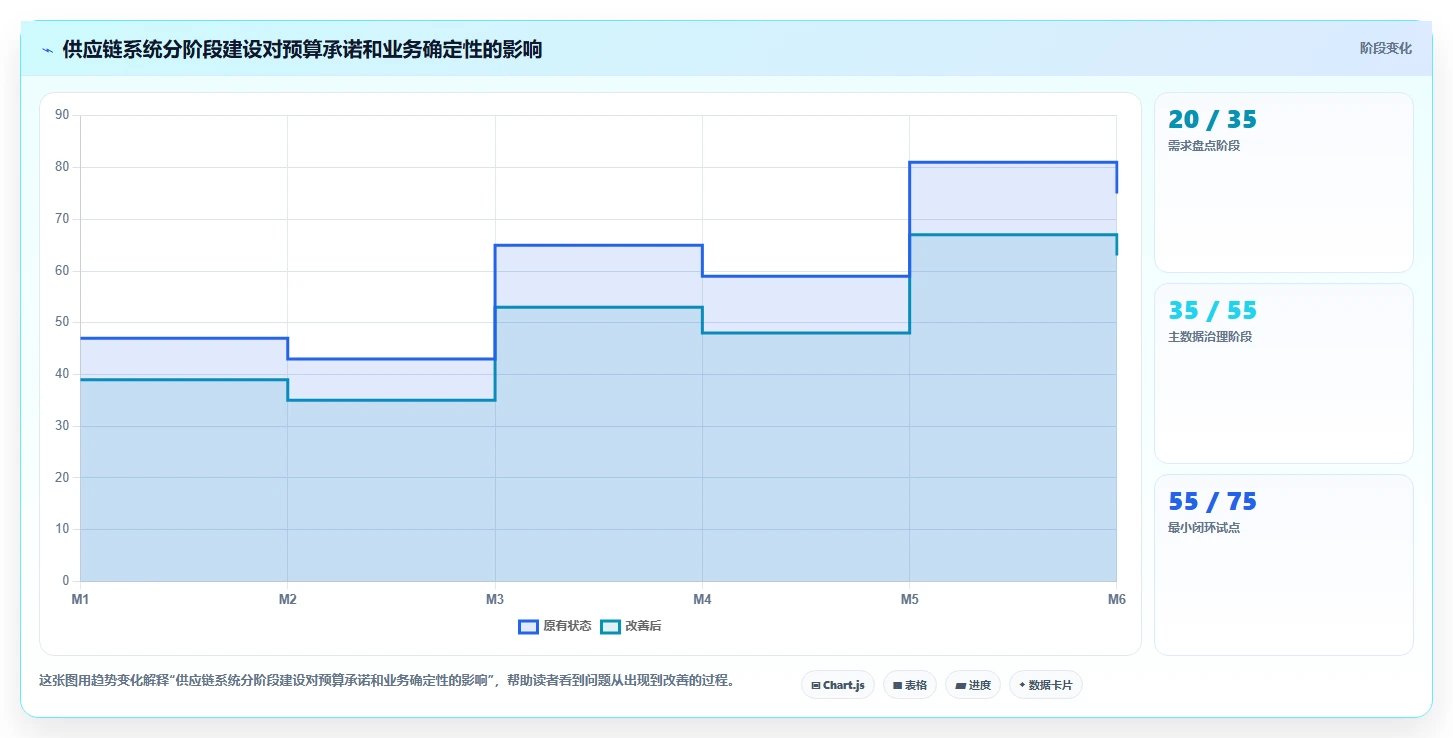The image size is (1453, 738).
Task: Click the M2 x-axis label
Action: [287, 599]
